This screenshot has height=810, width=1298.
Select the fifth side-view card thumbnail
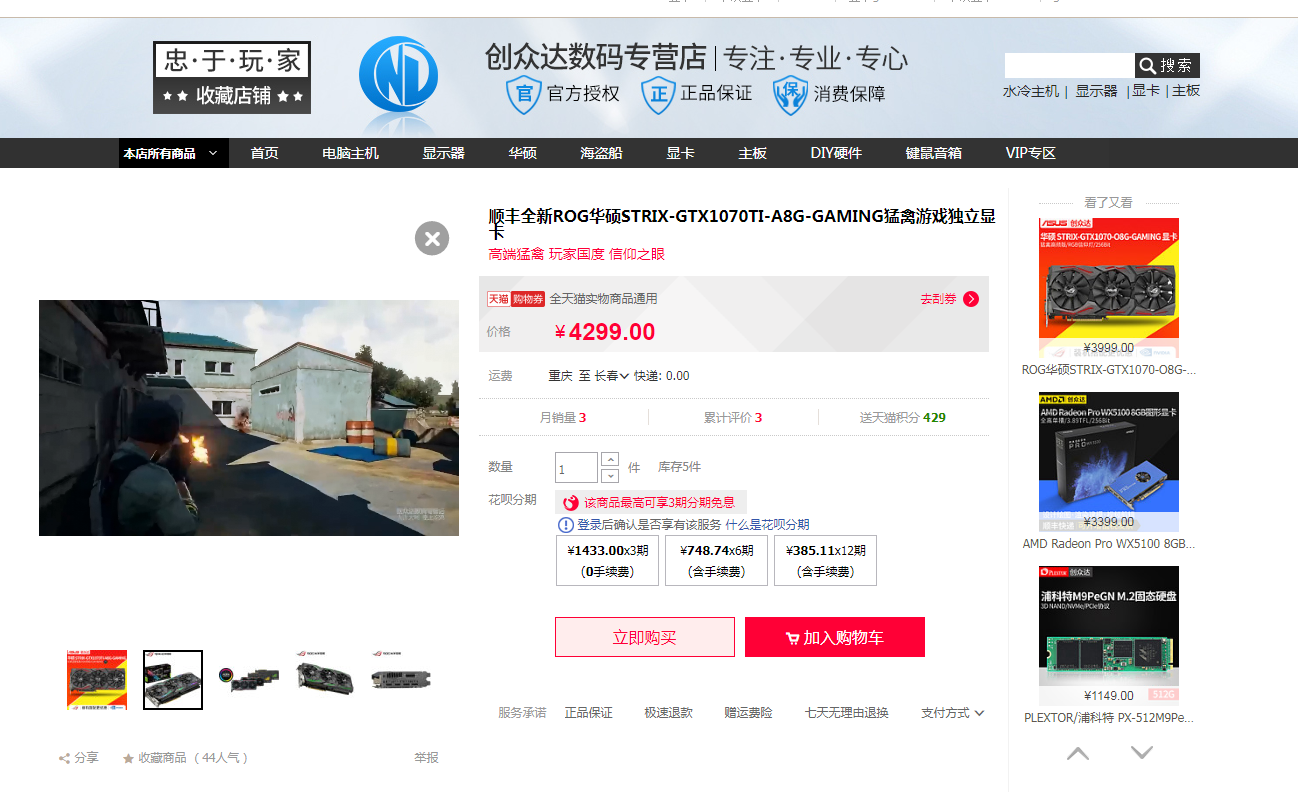tap(401, 680)
